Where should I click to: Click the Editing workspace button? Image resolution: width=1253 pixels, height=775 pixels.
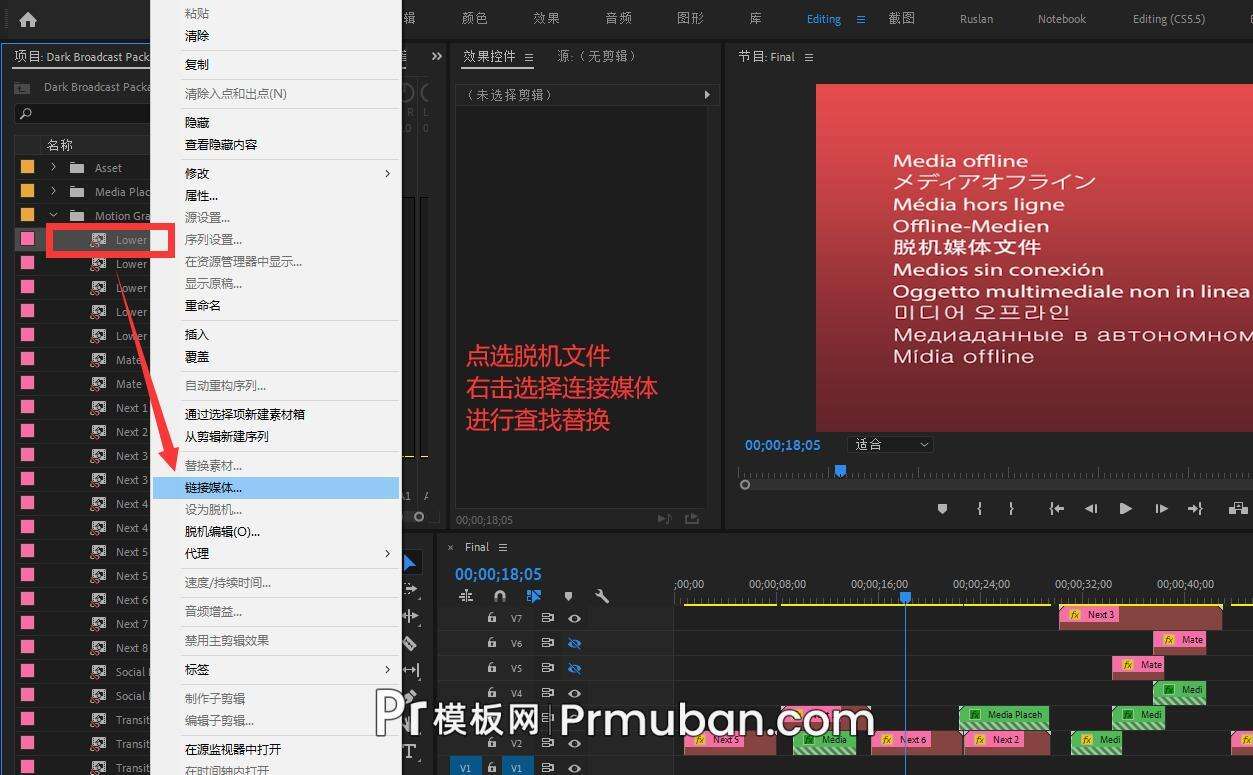pyautogui.click(x=822, y=18)
